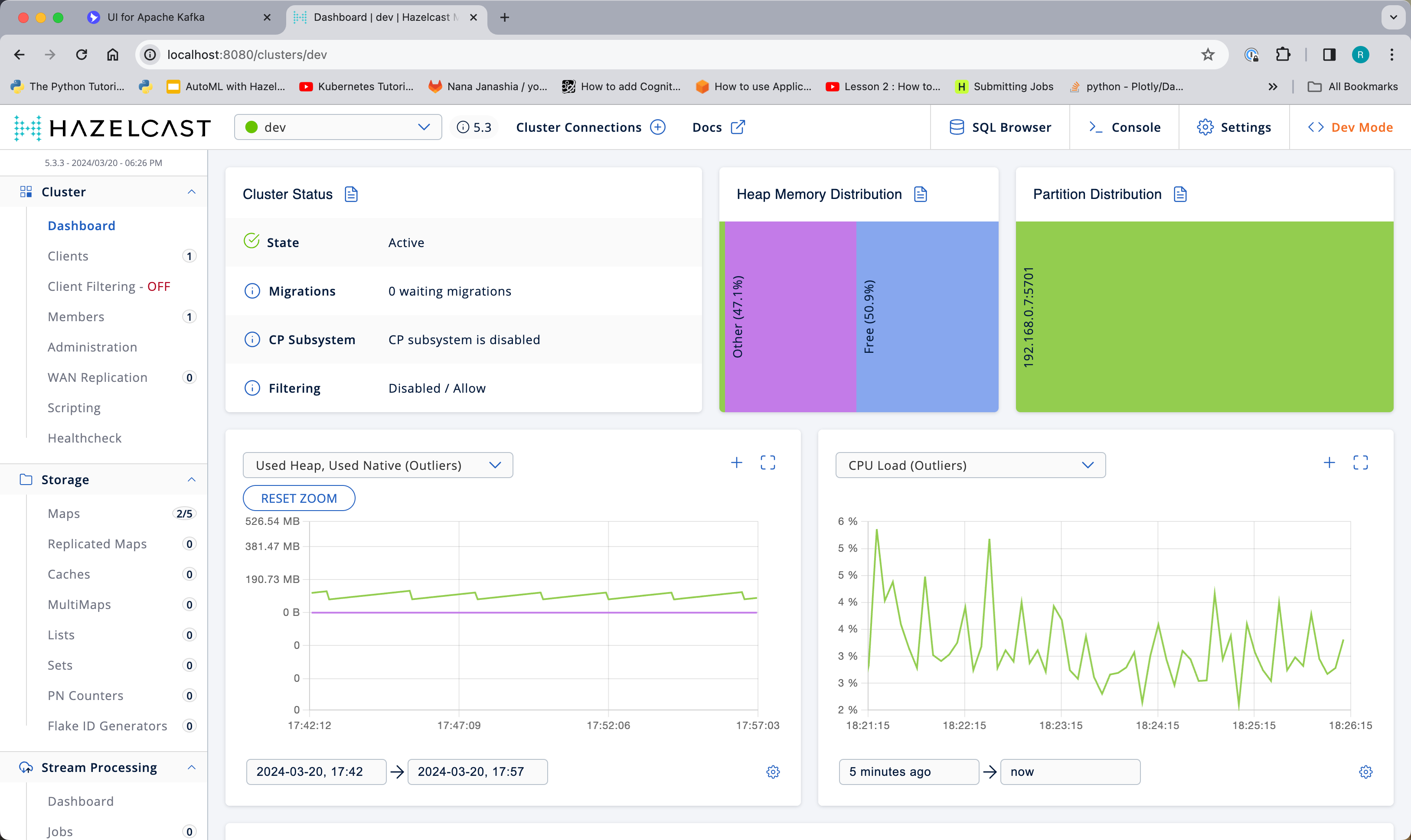
Task: Open Scripting in the sidebar
Action: (x=74, y=408)
